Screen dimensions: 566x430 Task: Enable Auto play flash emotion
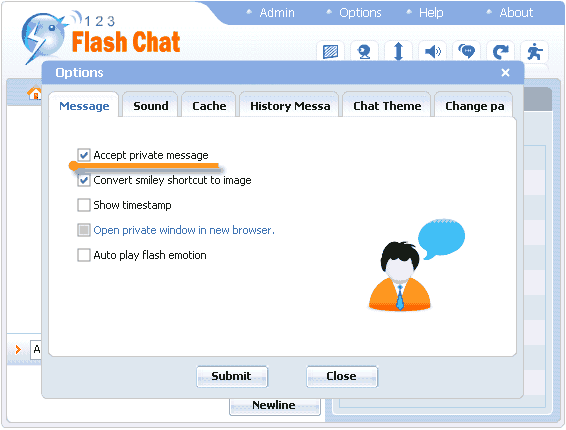click(x=84, y=255)
